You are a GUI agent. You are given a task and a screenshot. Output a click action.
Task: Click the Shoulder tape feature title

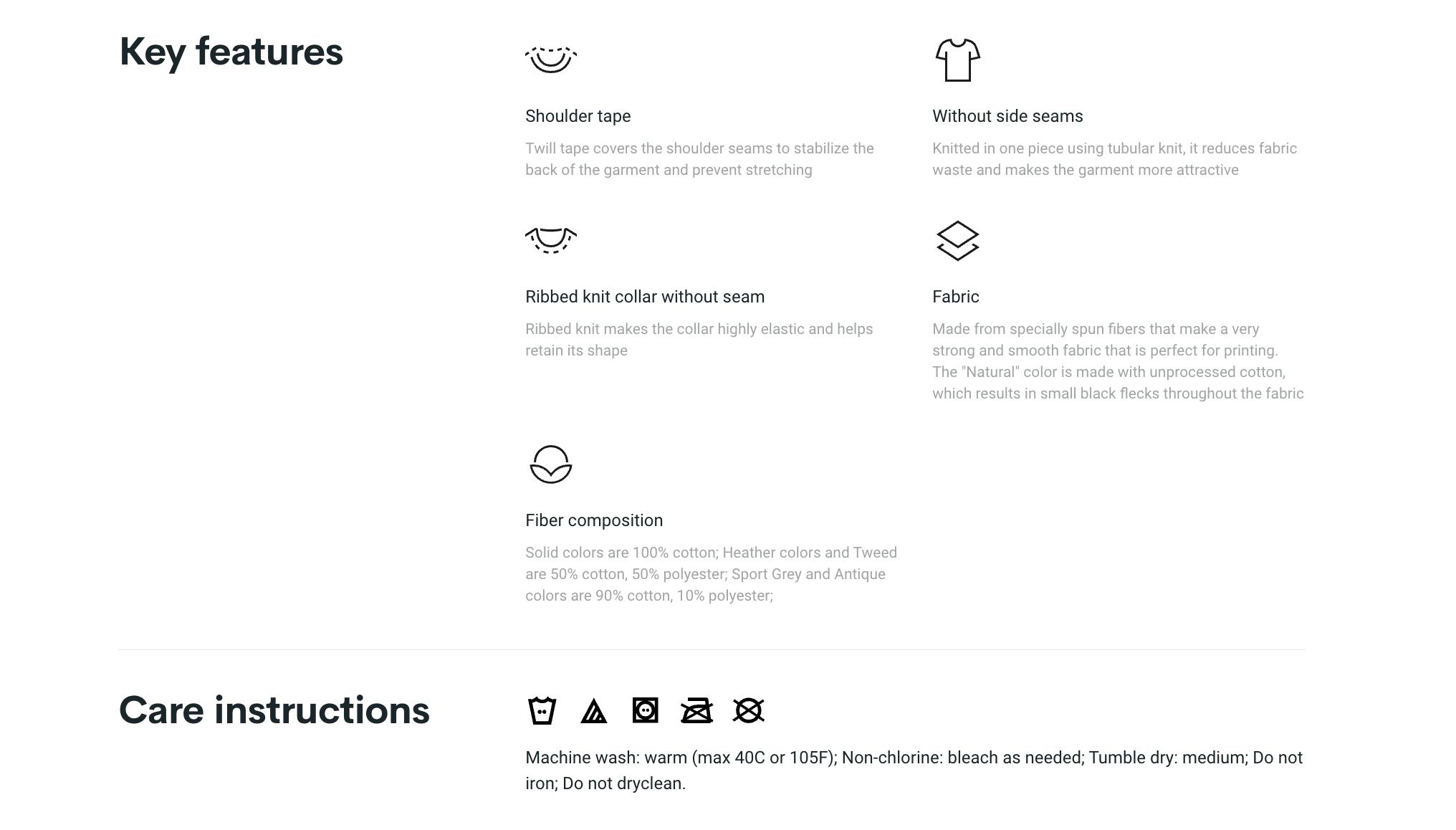tap(578, 116)
